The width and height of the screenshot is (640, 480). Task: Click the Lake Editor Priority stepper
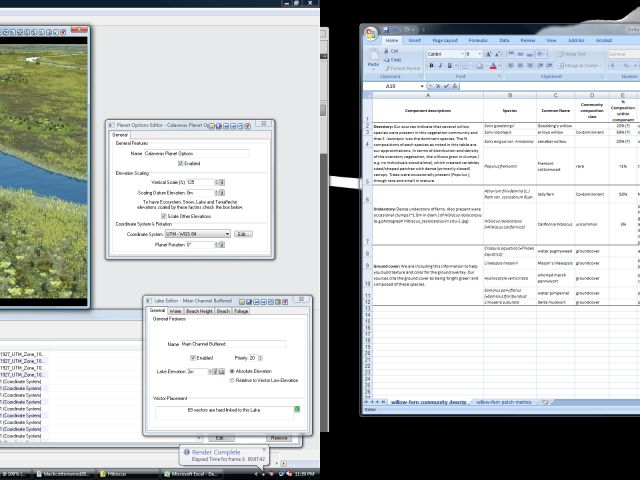click(260, 358)
